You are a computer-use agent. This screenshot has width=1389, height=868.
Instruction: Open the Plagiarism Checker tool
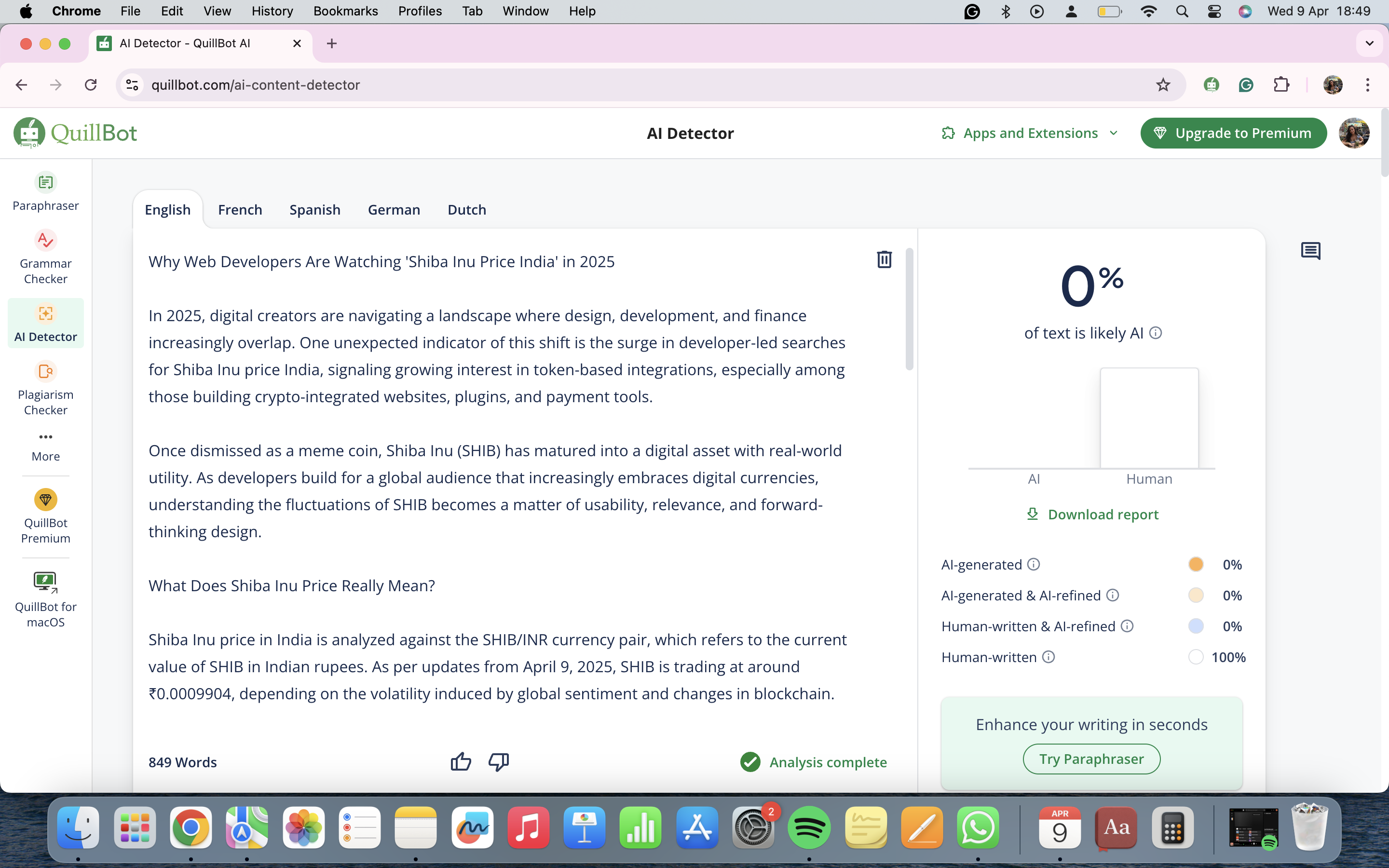pyautogui.click(x=45, y=389)
